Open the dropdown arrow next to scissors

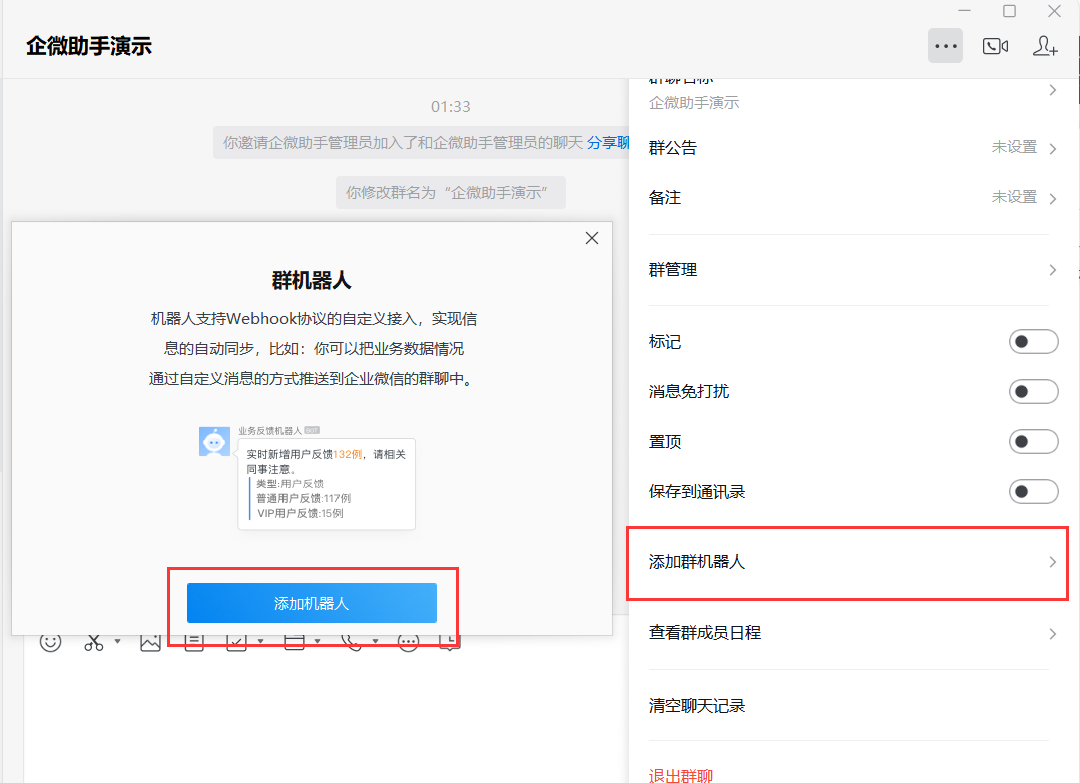(x=118, y=641)
